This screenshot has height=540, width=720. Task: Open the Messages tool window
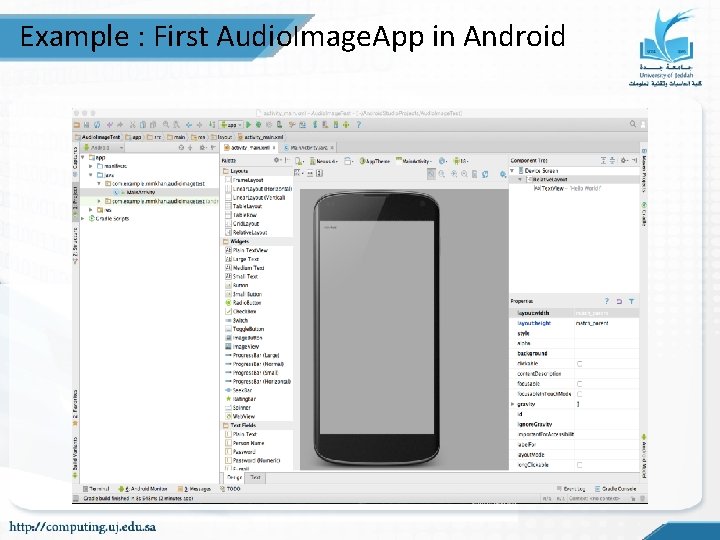pyautogui.click(x=195, y=489)
